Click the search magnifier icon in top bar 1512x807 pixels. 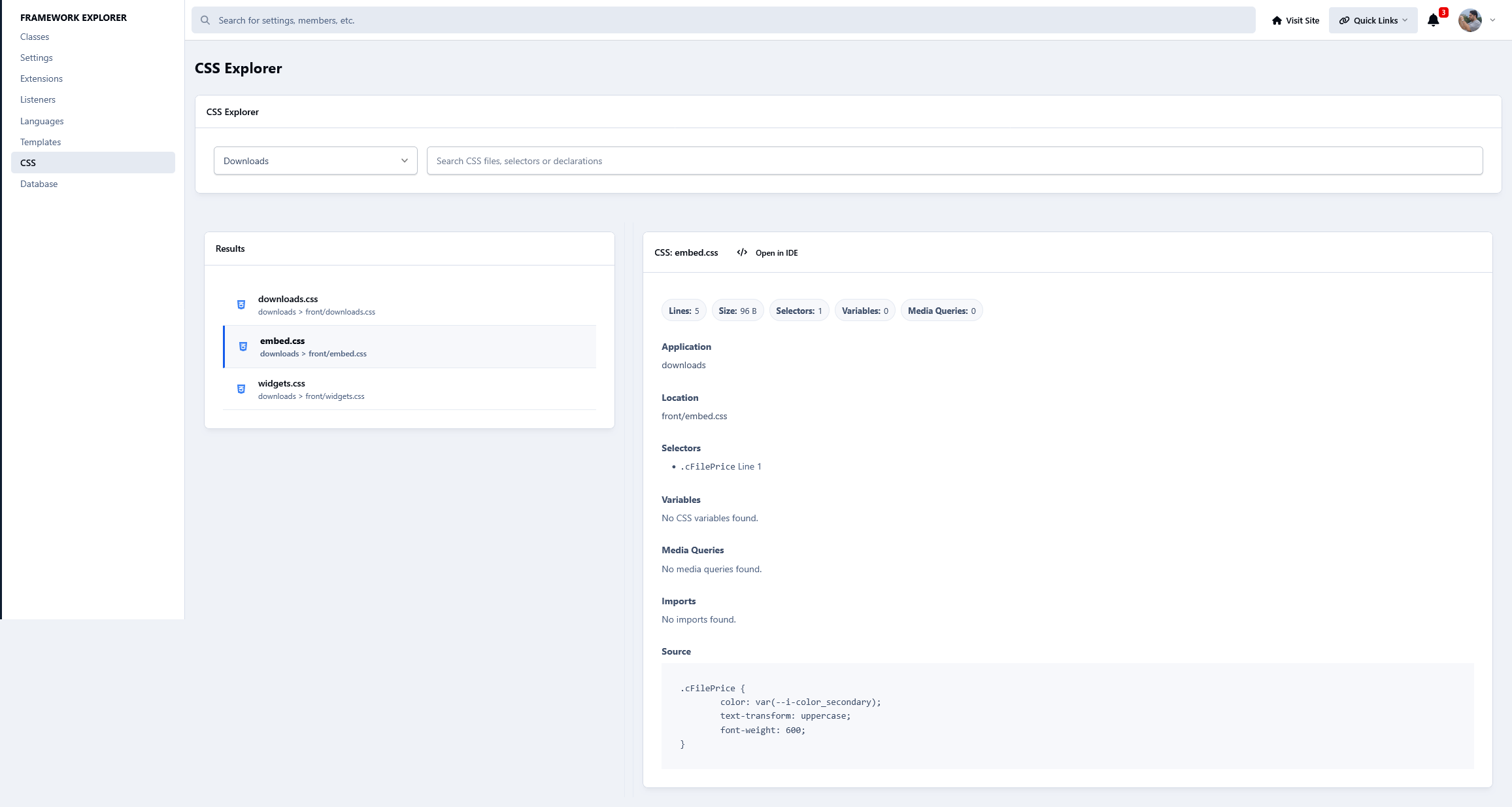[x=205, y=20]
